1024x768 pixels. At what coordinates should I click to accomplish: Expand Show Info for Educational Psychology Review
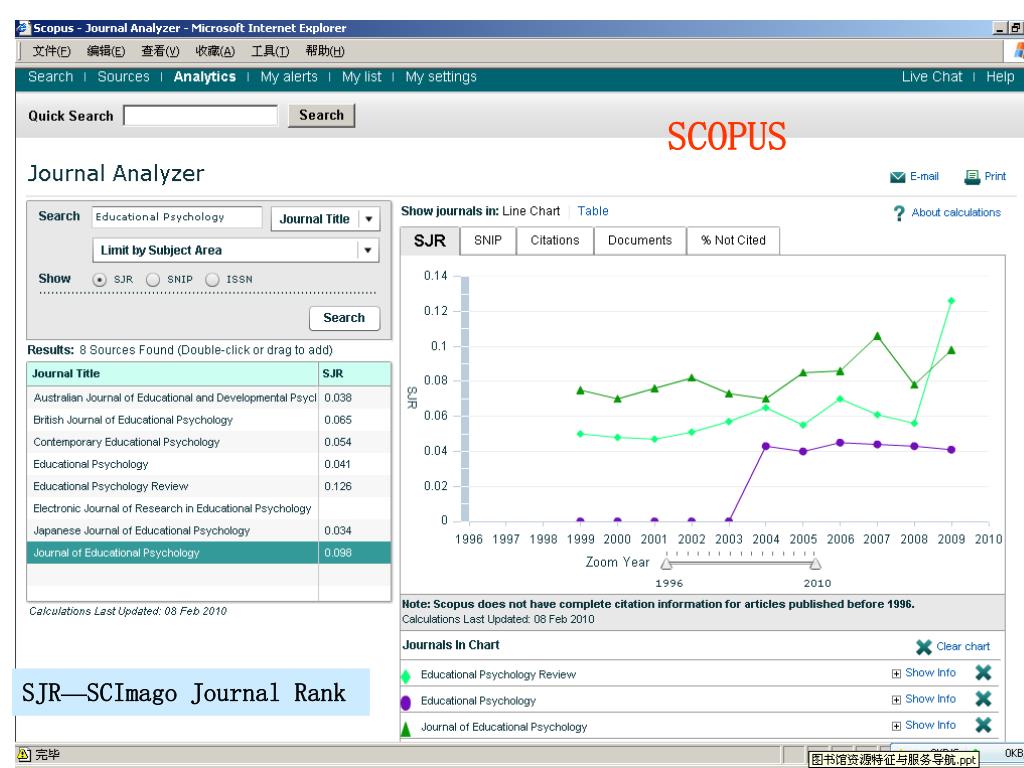click(x=923, y=673)
